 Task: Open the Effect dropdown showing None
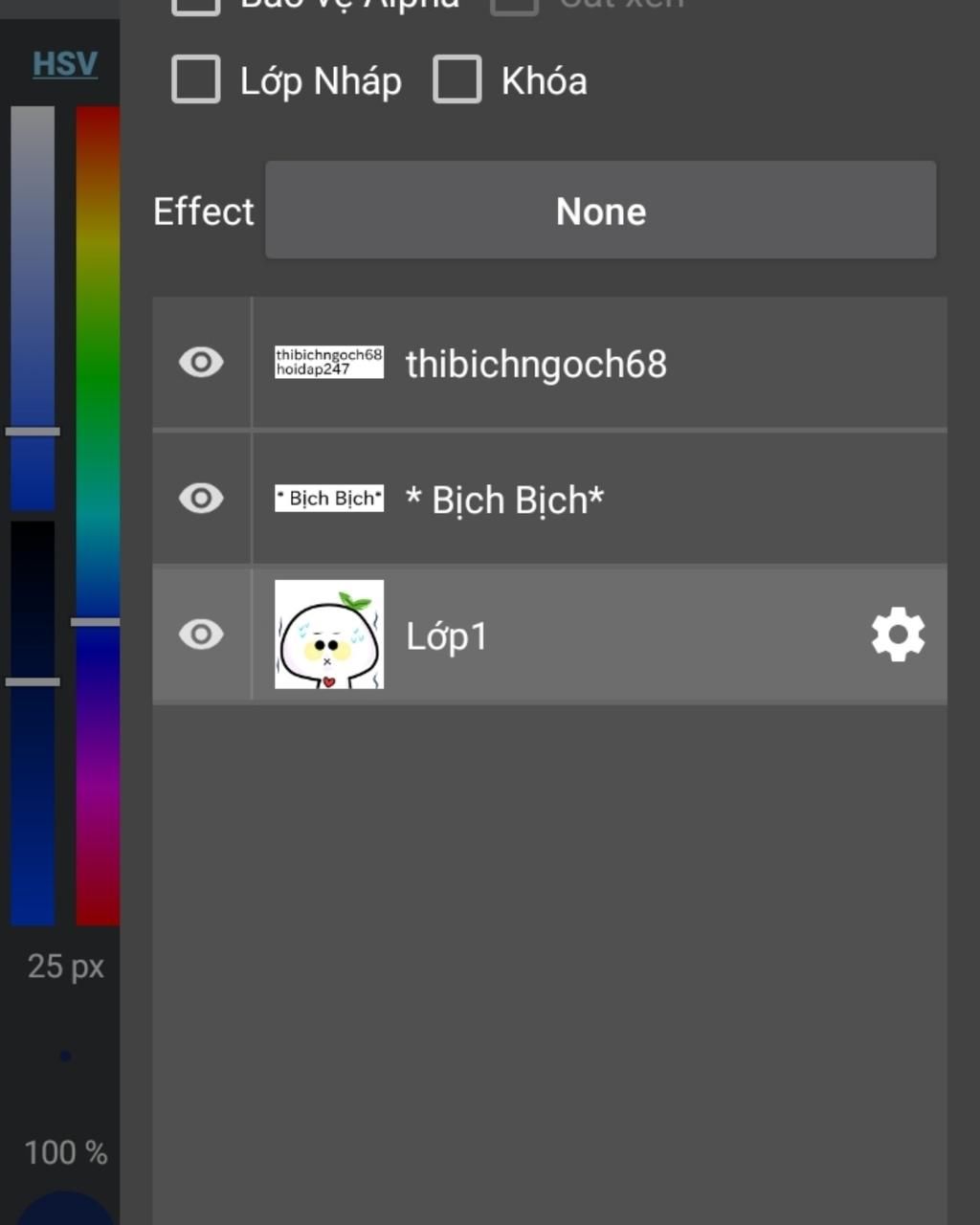pos(600,211)
